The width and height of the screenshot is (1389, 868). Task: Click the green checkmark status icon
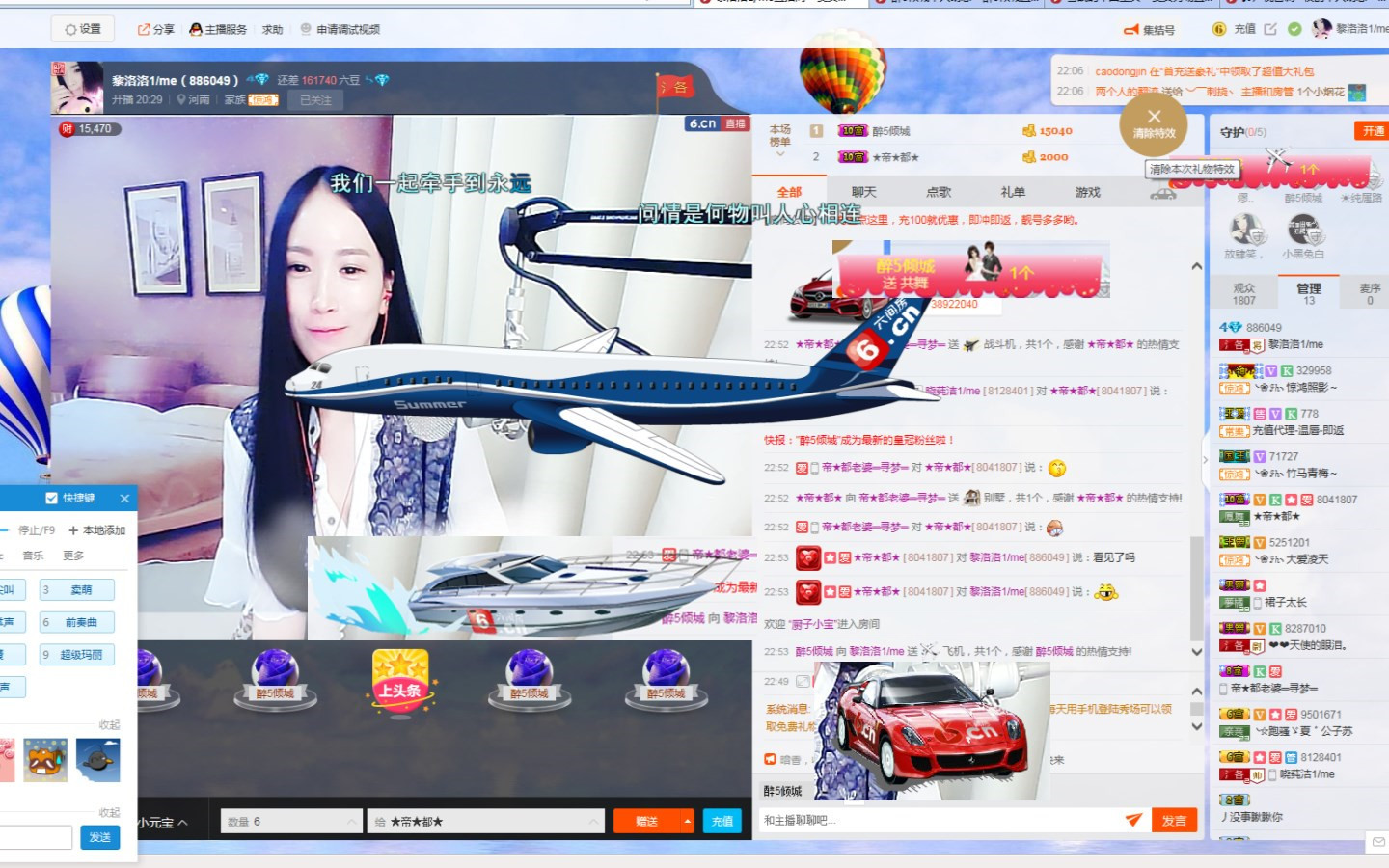point(1294,29)
